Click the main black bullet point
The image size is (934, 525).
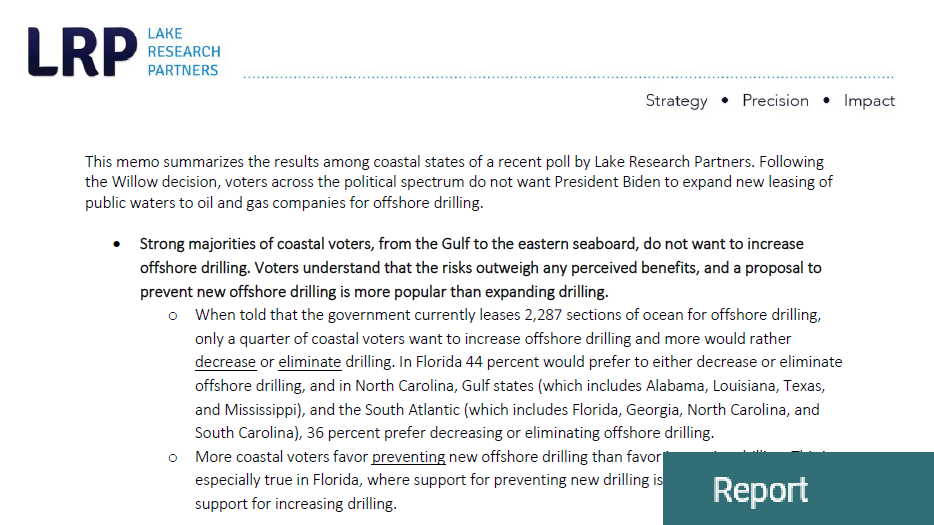click(x=117, y=244)
